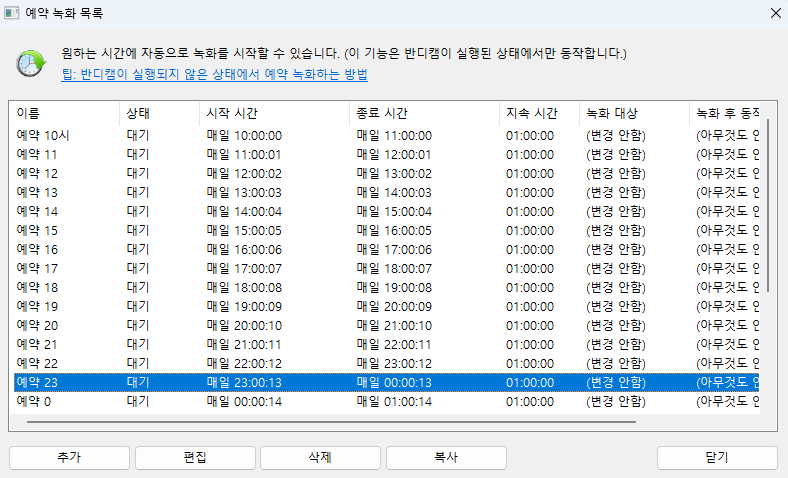788x478 pixels.
Task: Click the scheduled recording clock icon
Action: (30, 62)
